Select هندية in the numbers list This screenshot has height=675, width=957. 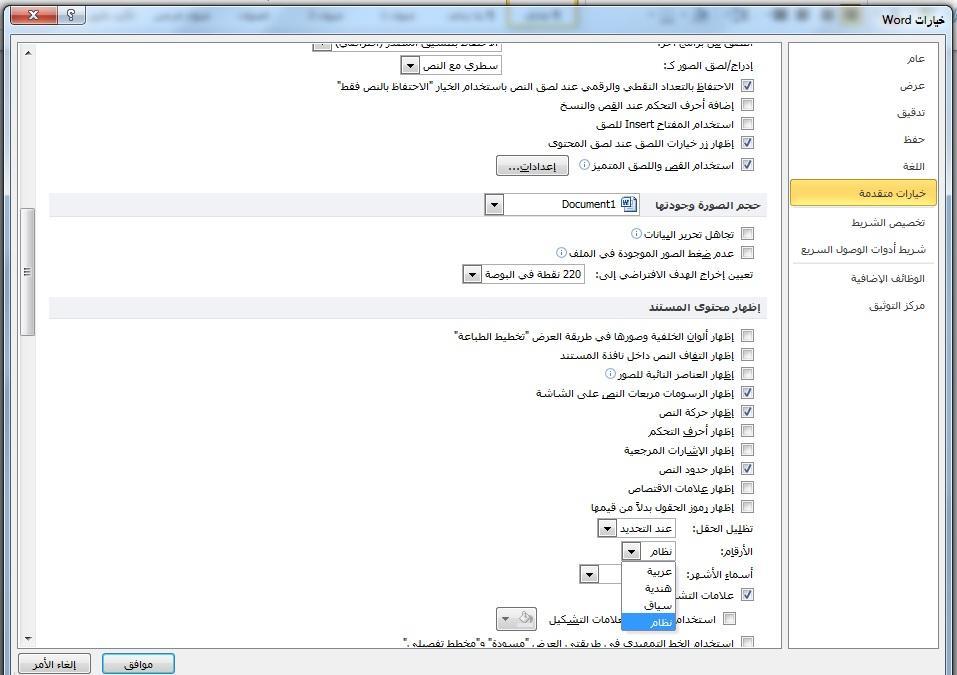648,588
